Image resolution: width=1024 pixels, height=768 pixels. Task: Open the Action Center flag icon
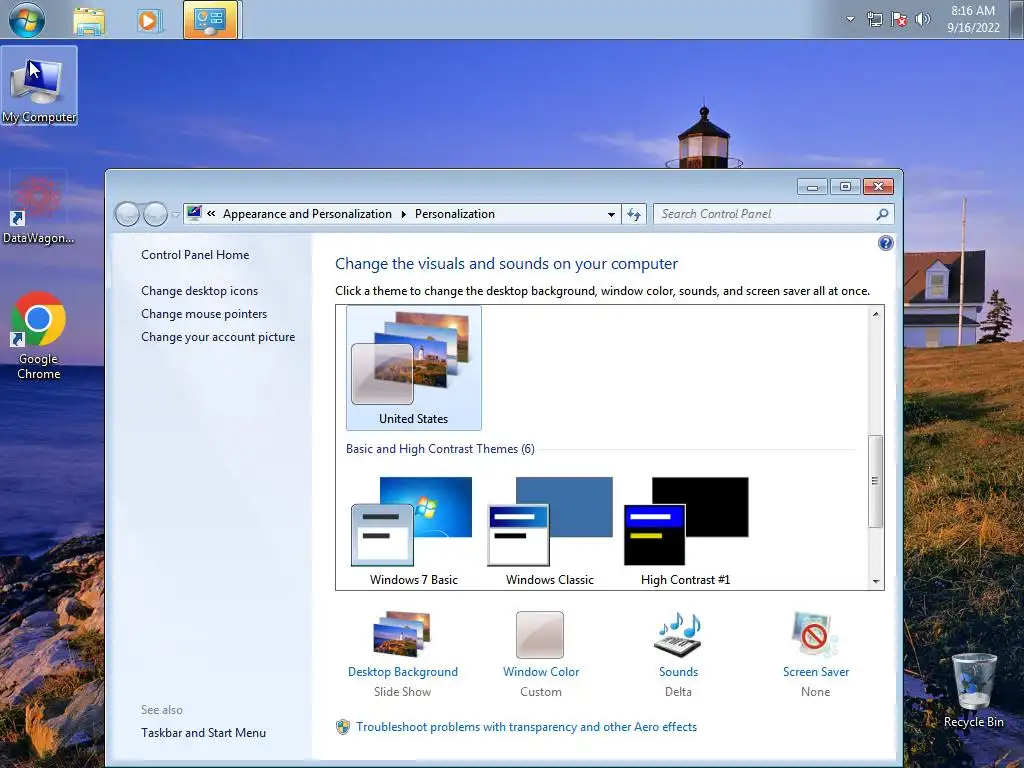tap(899, 19)
